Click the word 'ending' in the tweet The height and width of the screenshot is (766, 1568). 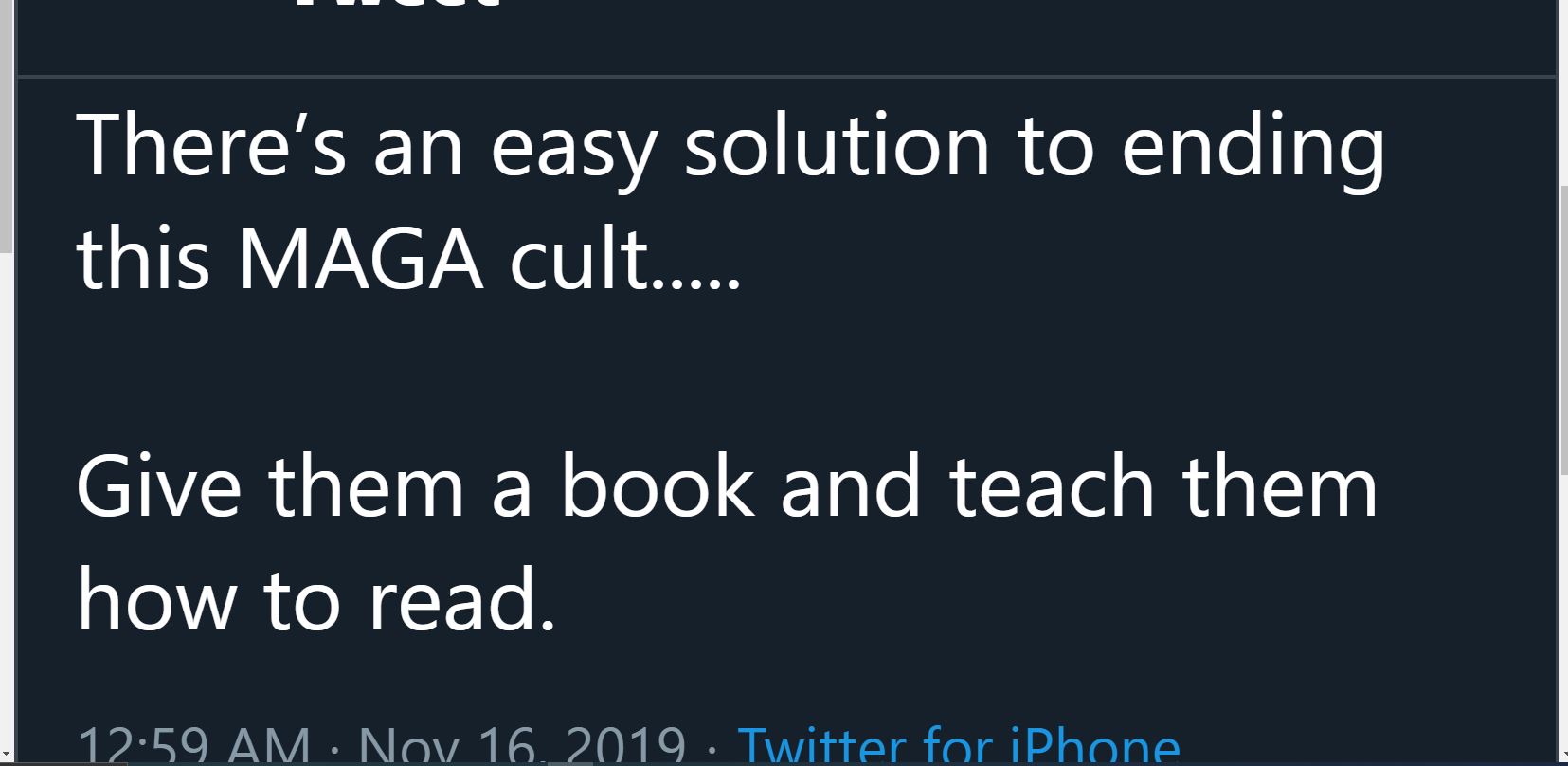tap(1253, 149)
